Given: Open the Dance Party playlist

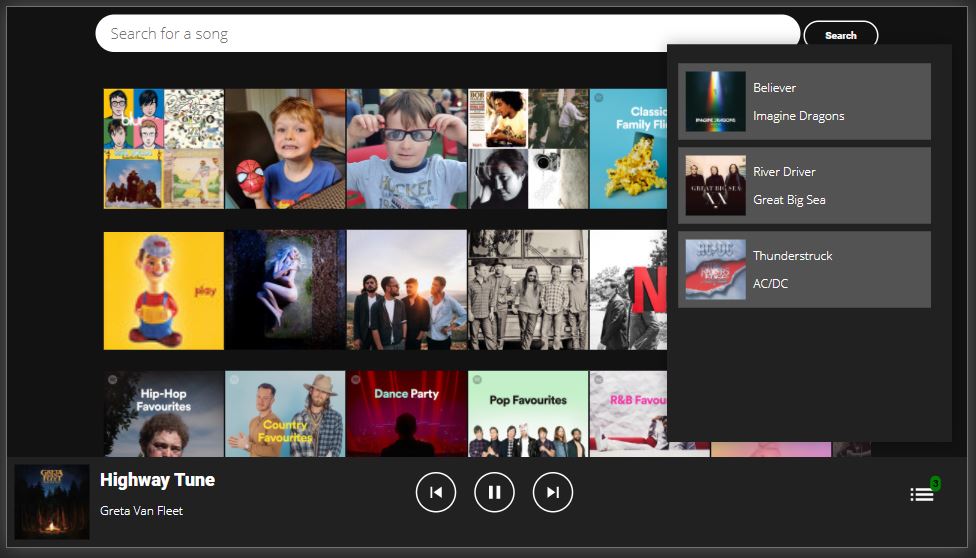Looking at the screenshot, I should point(407,414).
